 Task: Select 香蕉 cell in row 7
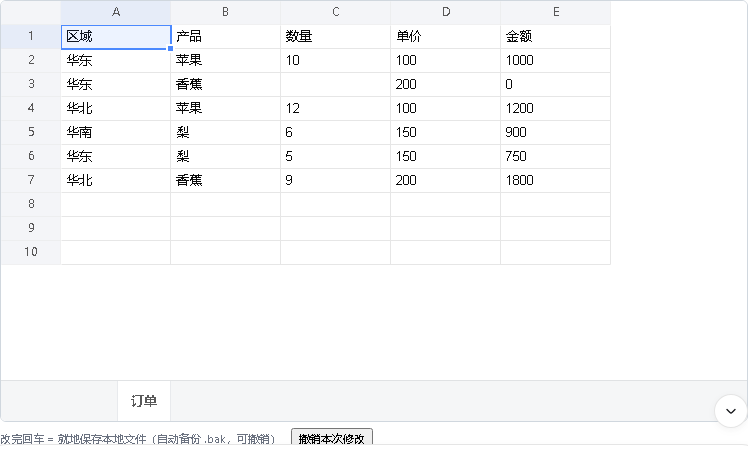tap(226, 180)
